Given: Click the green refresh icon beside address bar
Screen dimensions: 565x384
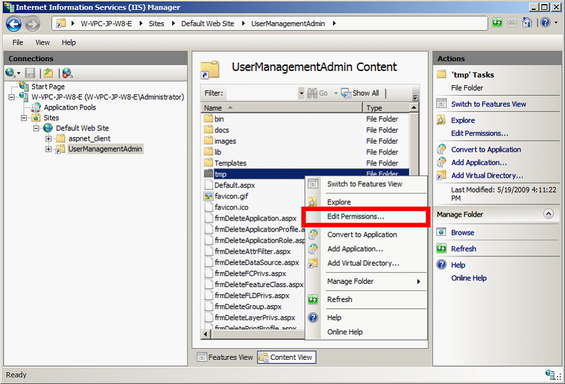Looking at the screenshot, I should 497,23.
